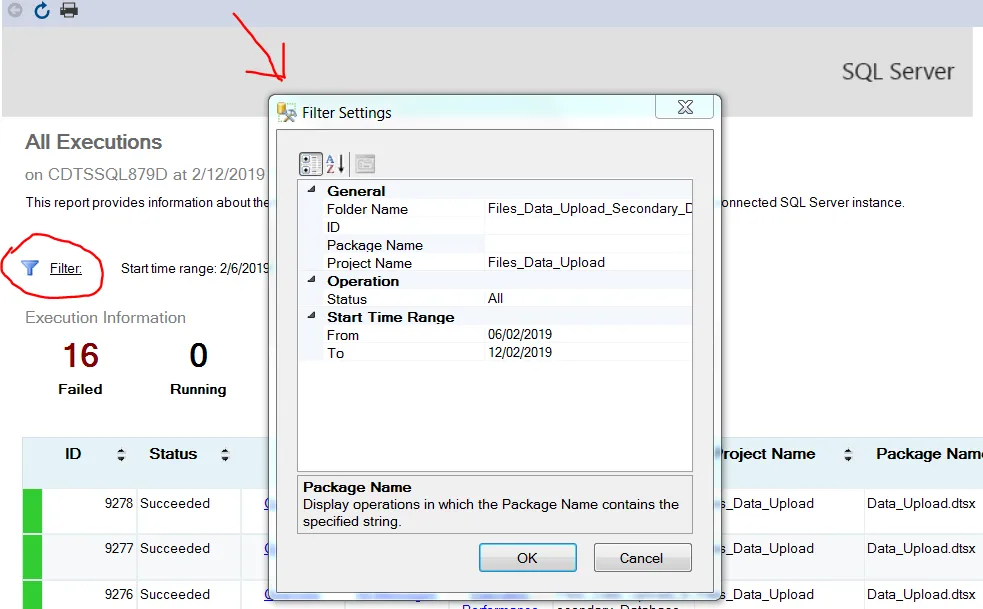Collapse the Operation category

(312, 280)
